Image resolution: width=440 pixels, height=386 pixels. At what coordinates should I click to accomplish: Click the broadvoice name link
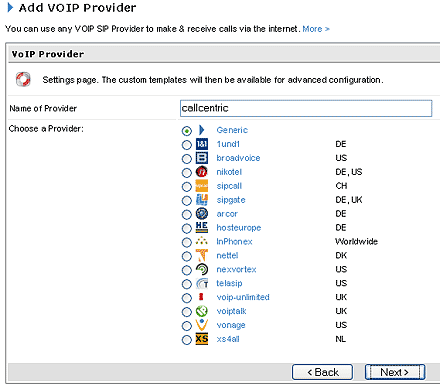click(x=238, y=158)
